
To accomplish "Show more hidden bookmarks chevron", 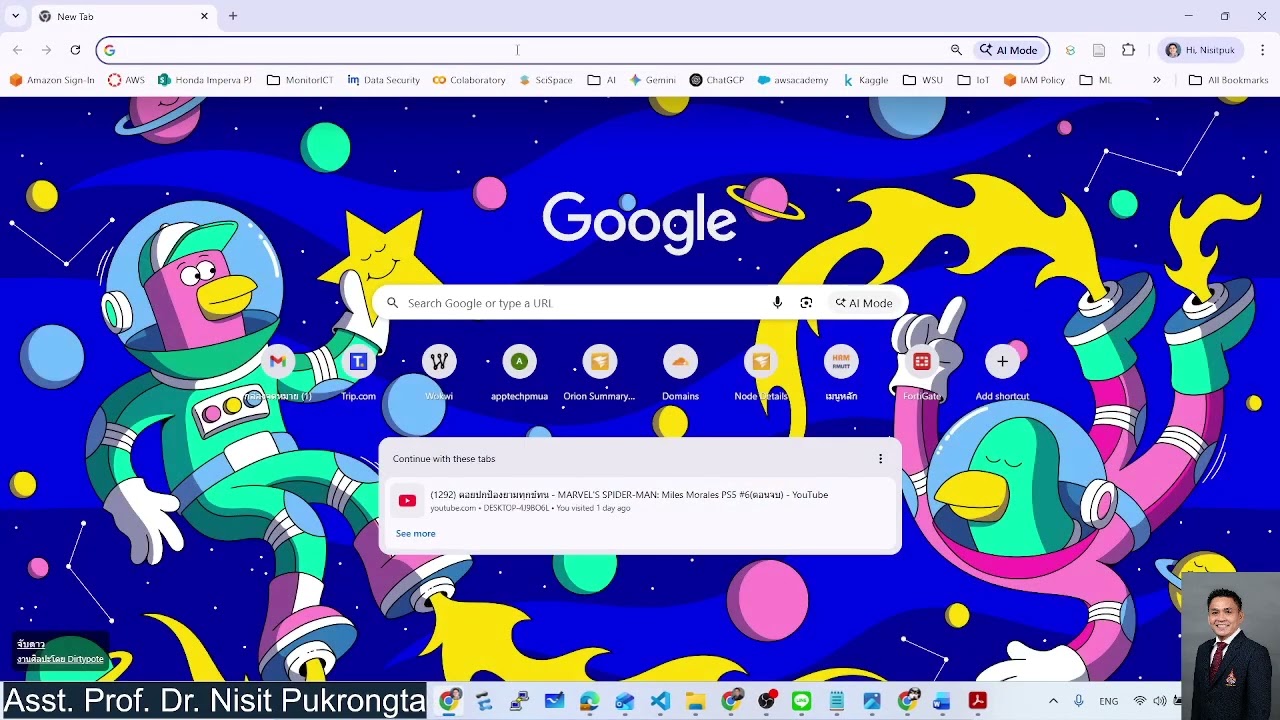I will click(x=1156, y=80).
